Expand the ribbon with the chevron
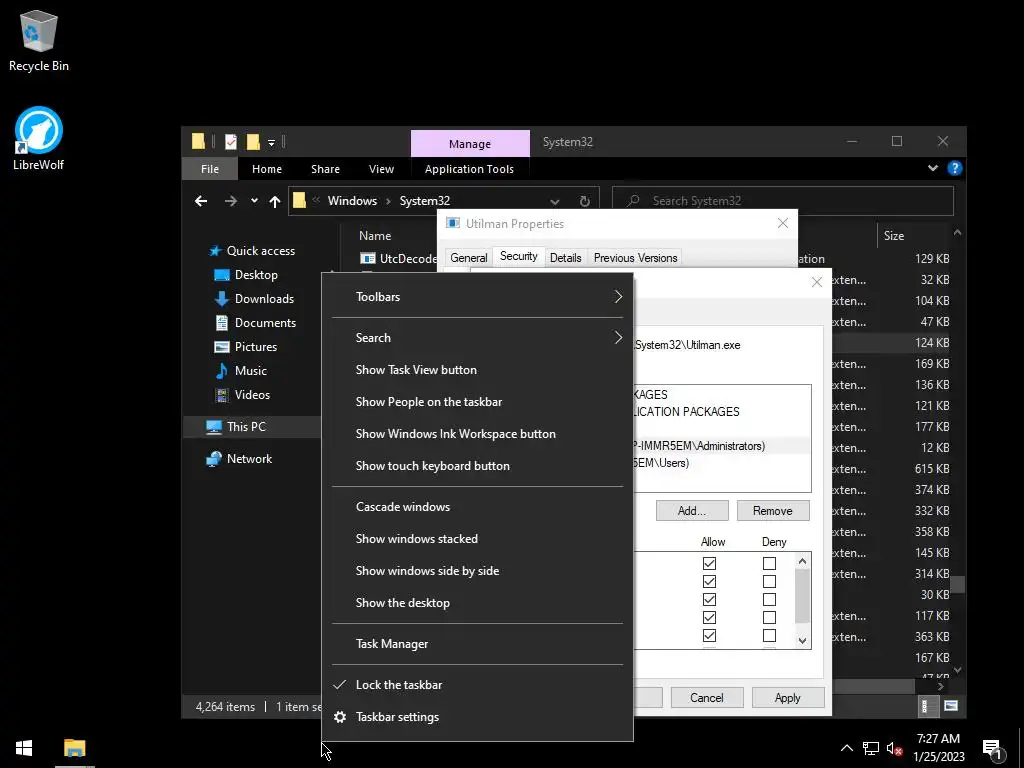Image resolution: width=1024 pixels, height=768 pixels. (933, 168)
